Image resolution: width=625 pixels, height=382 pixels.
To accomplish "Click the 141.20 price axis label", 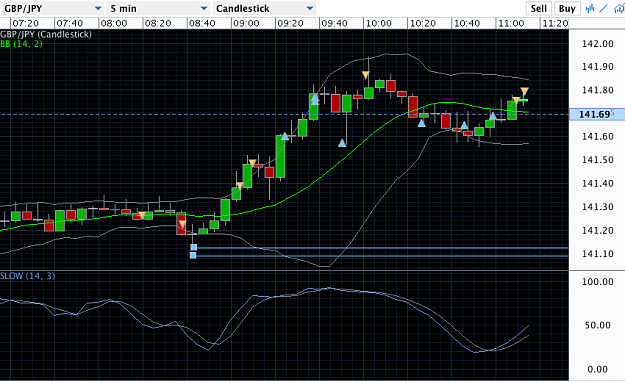I will coord(597,230).
